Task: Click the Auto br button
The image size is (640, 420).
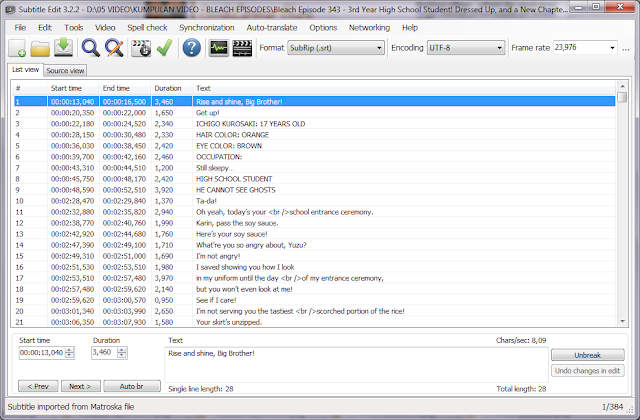Action: [x=132, y=386]
